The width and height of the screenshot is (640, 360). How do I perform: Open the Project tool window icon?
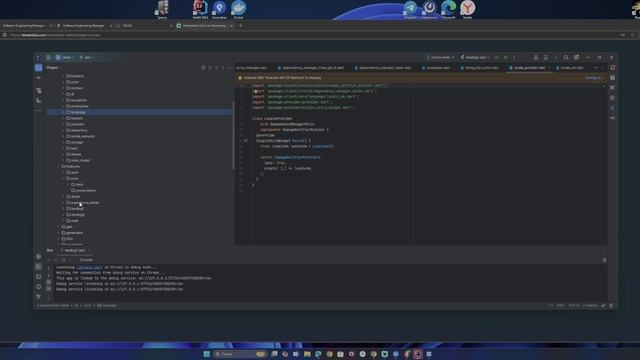(x=38, y=68)
